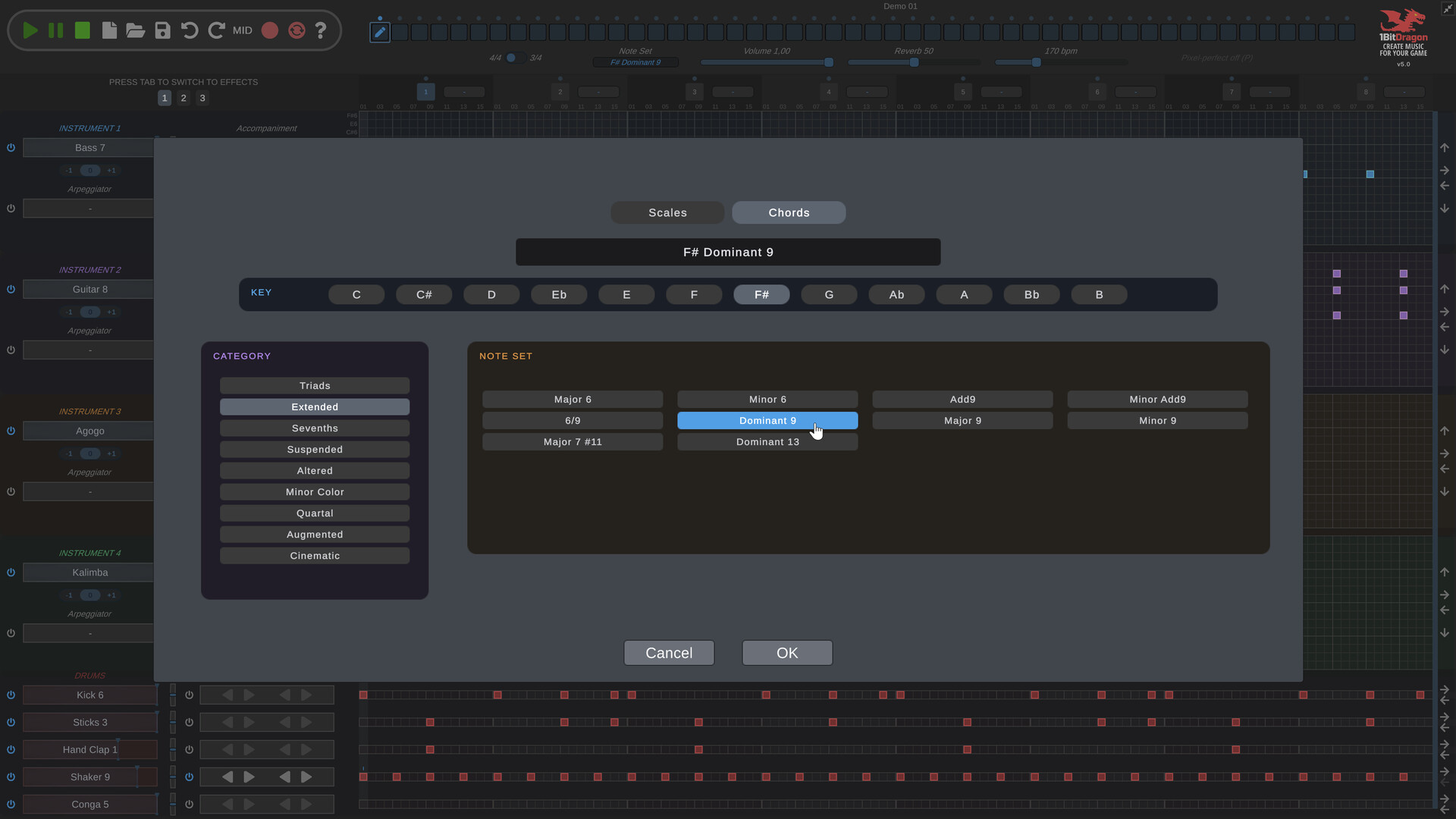Redo with the clockwise arrow
The height and width of the screenshot is (819, 1456).
coord(216,30)
